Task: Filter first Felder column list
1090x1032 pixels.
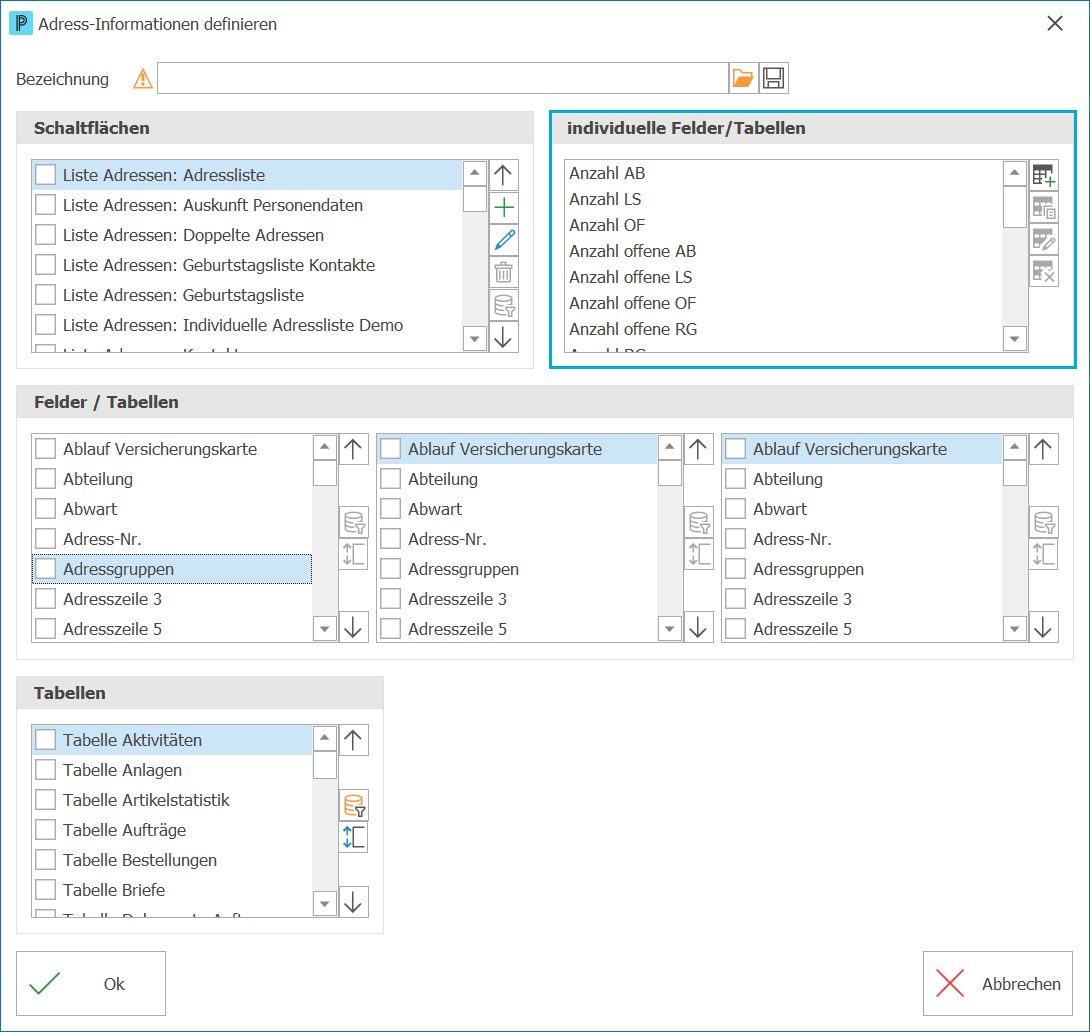Action: tap(353, 522)
